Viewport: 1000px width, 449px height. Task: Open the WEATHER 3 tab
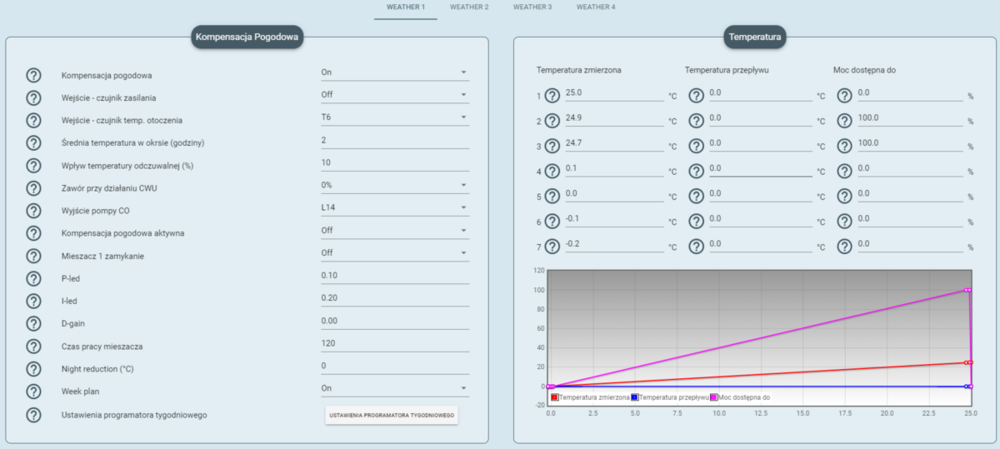[x=532, y=7]
